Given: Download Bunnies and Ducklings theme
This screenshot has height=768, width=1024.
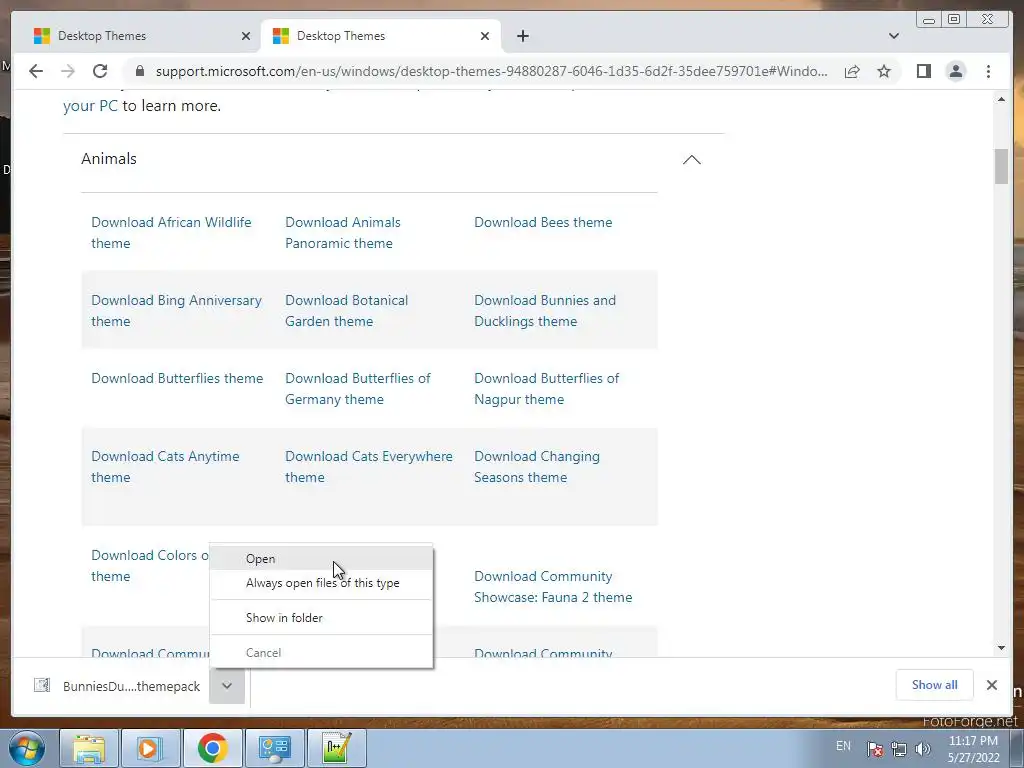Looking at the screenshot, I should tap(545, 311).
